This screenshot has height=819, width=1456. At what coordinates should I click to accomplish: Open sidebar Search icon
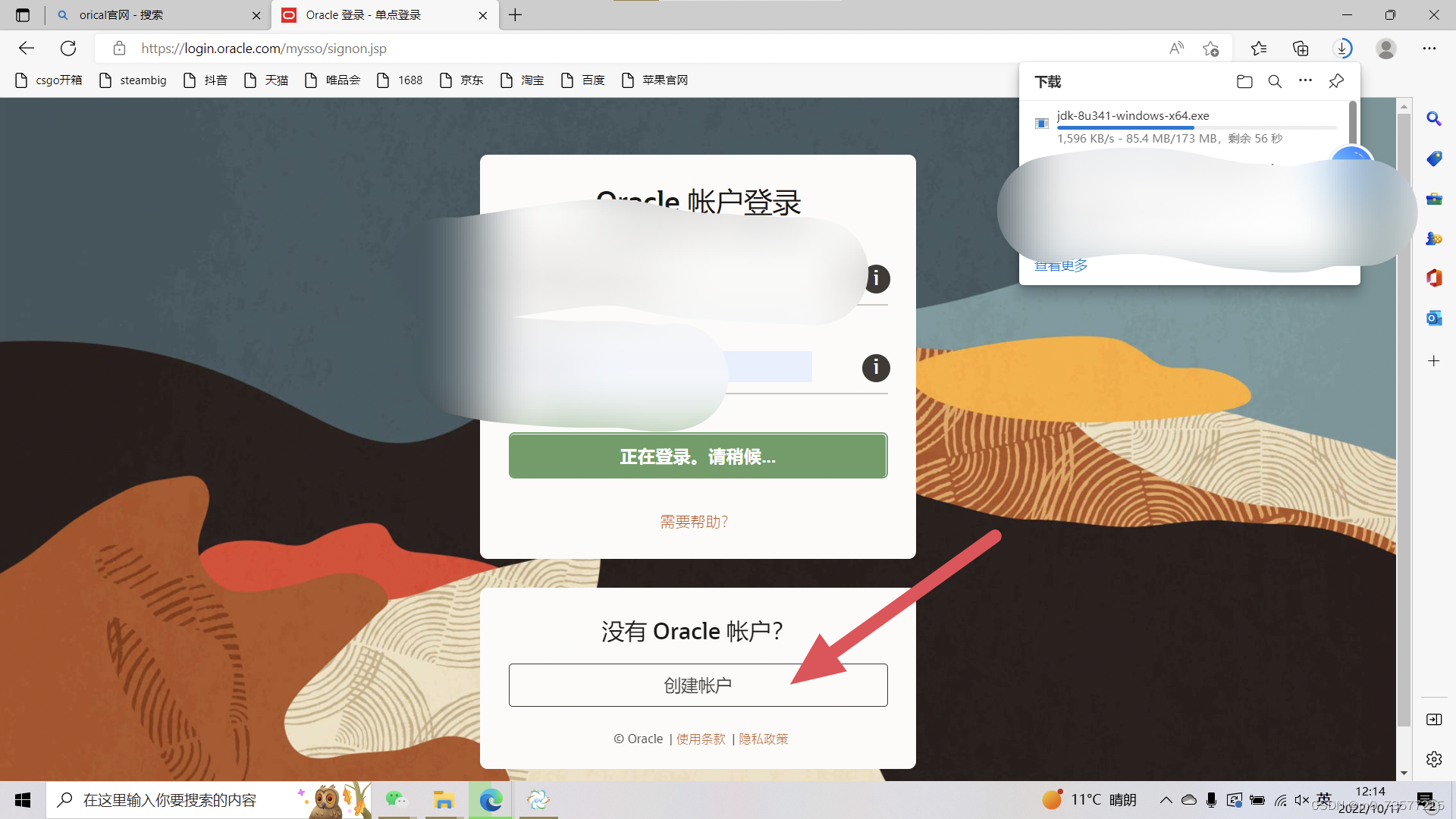pos(1433,119)
